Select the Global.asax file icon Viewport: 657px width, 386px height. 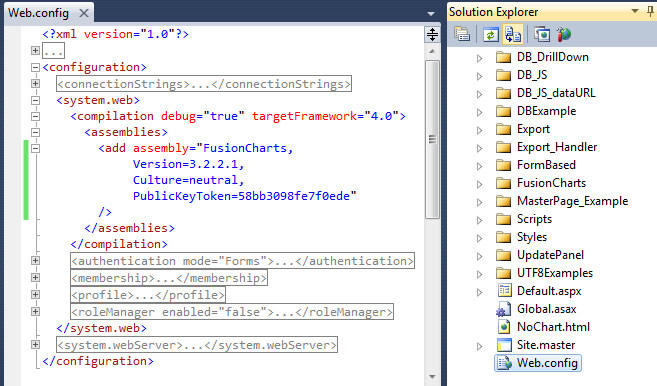tap(503, 309)
